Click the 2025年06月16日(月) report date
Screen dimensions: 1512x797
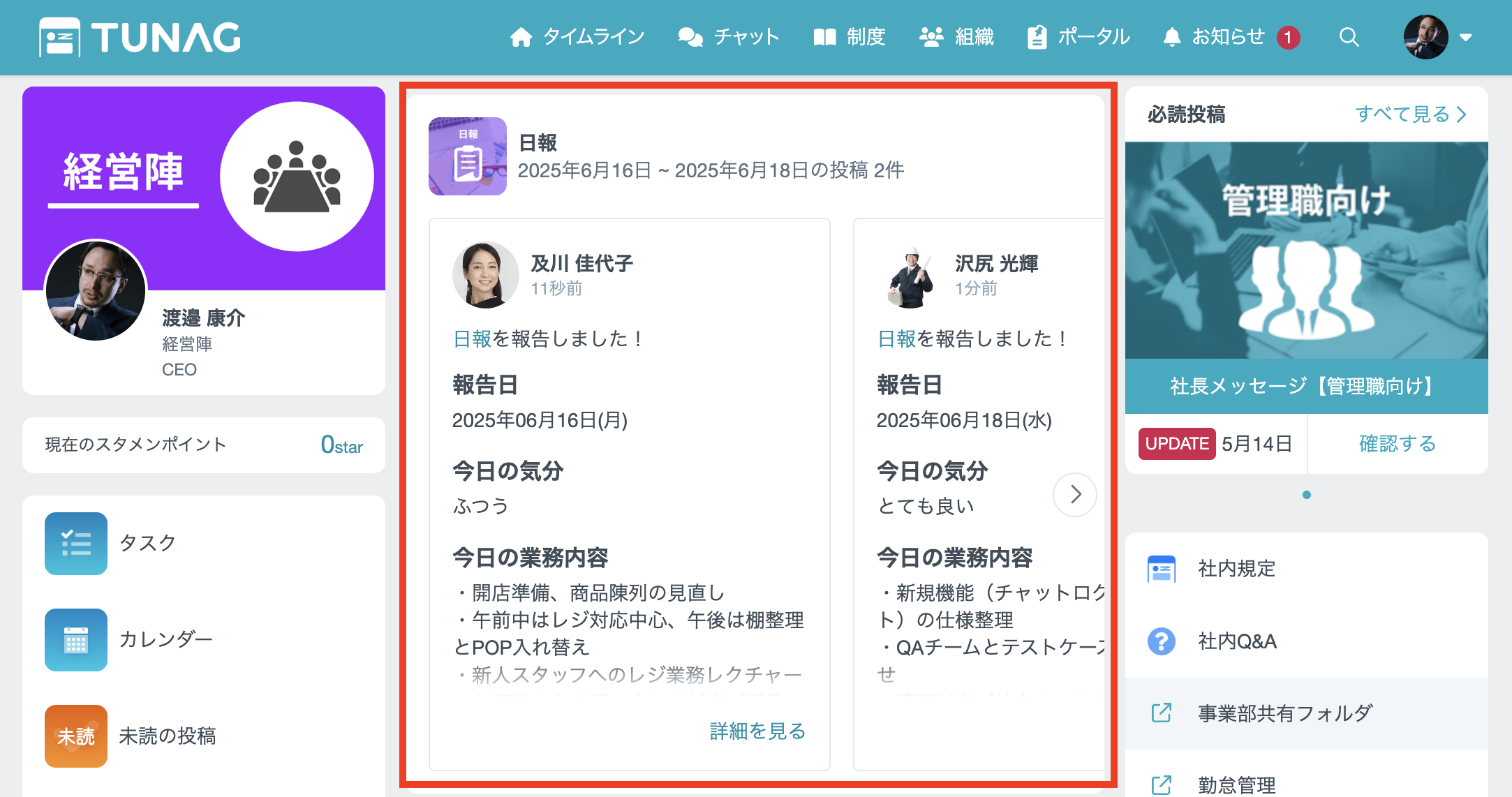tap(540, 420)
